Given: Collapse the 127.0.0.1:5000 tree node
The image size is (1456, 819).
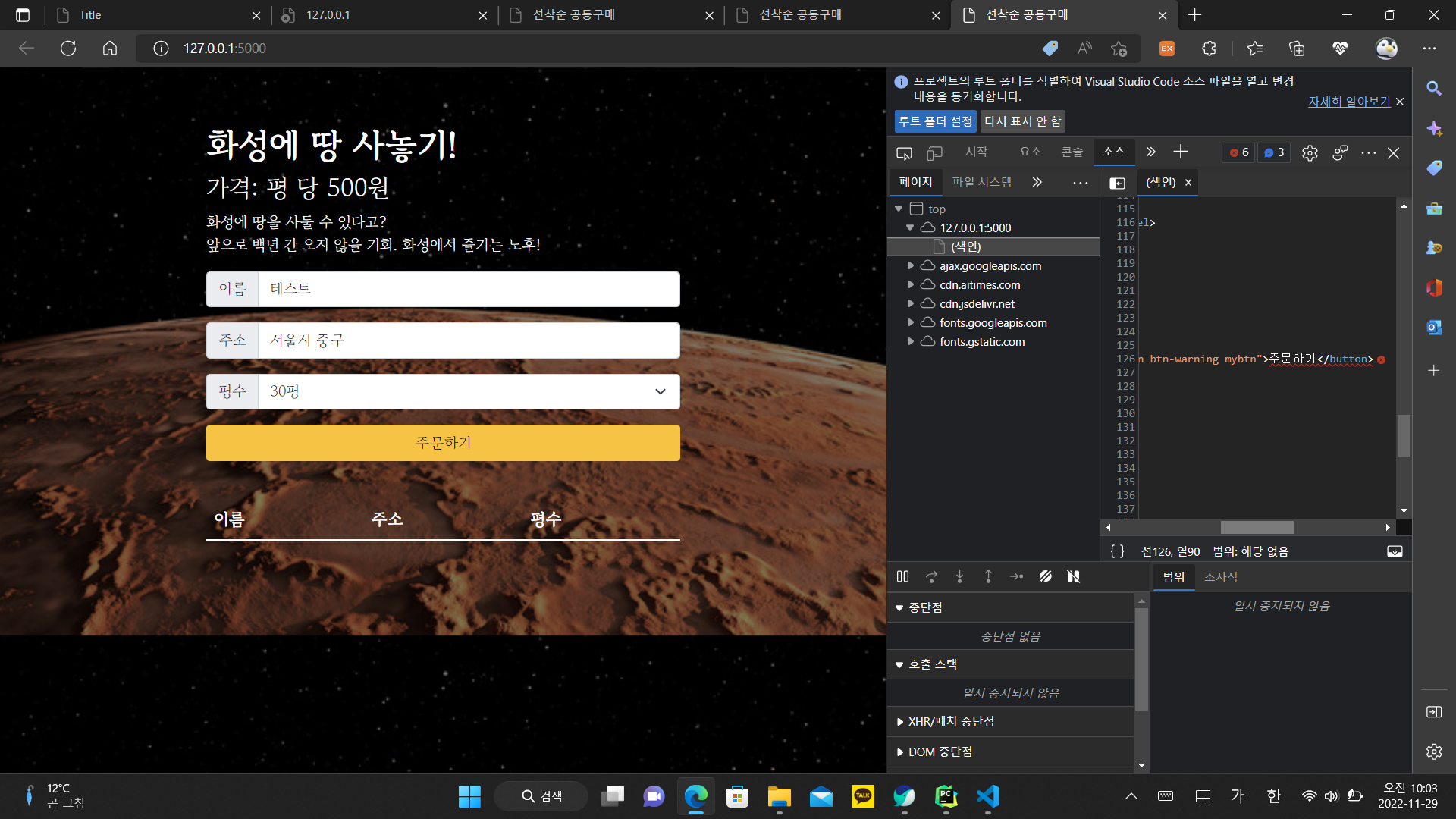Looking at the screenshot, I should pos(910,227).
